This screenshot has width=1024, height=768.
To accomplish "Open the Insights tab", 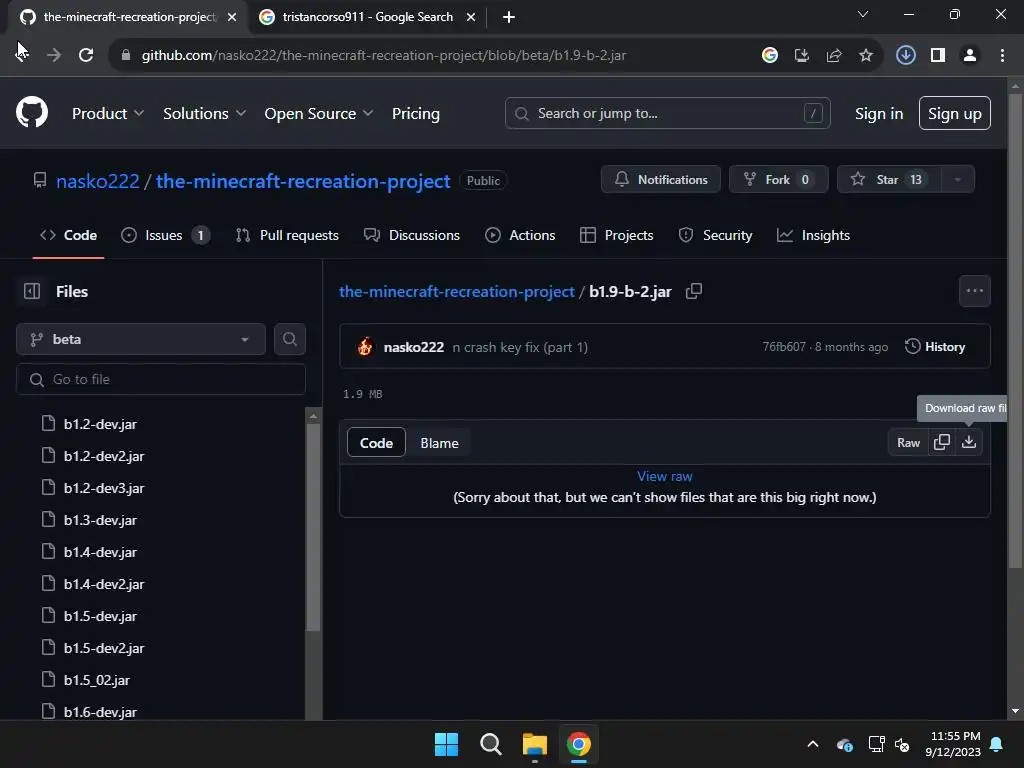I will point(814,235).
